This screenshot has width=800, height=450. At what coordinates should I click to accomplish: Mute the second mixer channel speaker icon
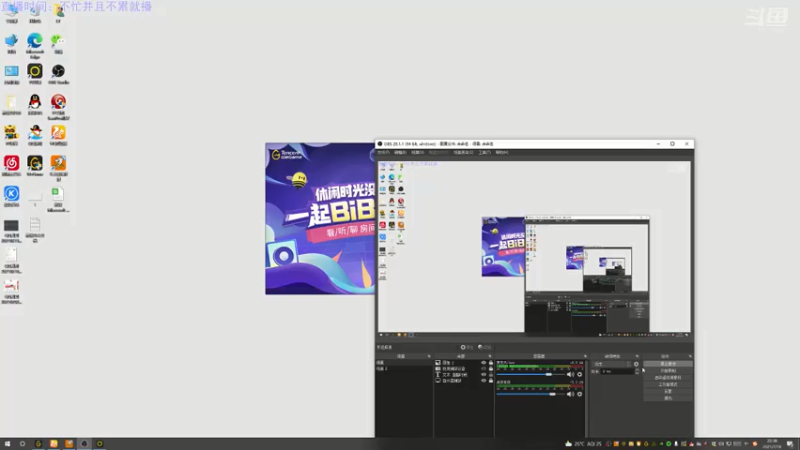click(x=570, y=394)
